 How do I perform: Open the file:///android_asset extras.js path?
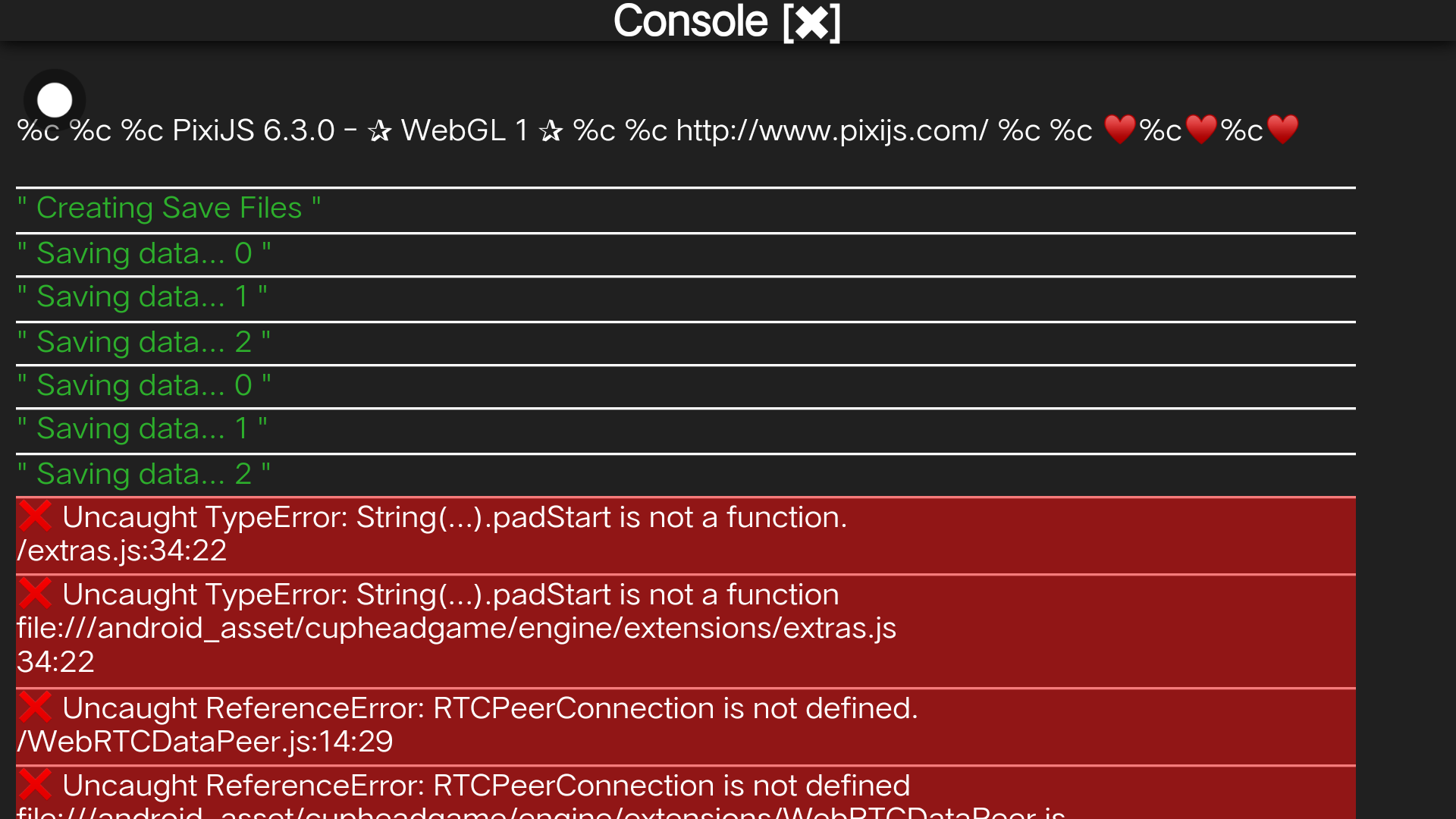[x=457, y=628]
